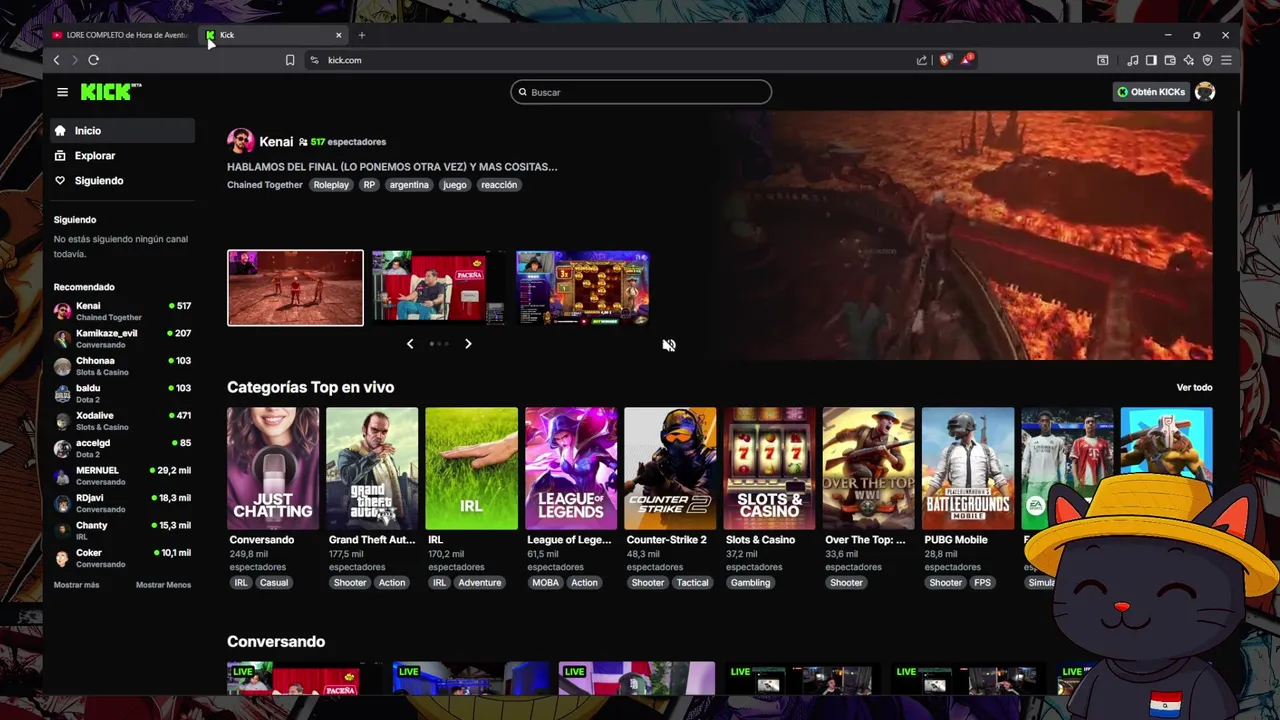Viewport: 1280px width, 720px height.
Task: Reload the page with the refresh icon
Action: tap(93, 60)
